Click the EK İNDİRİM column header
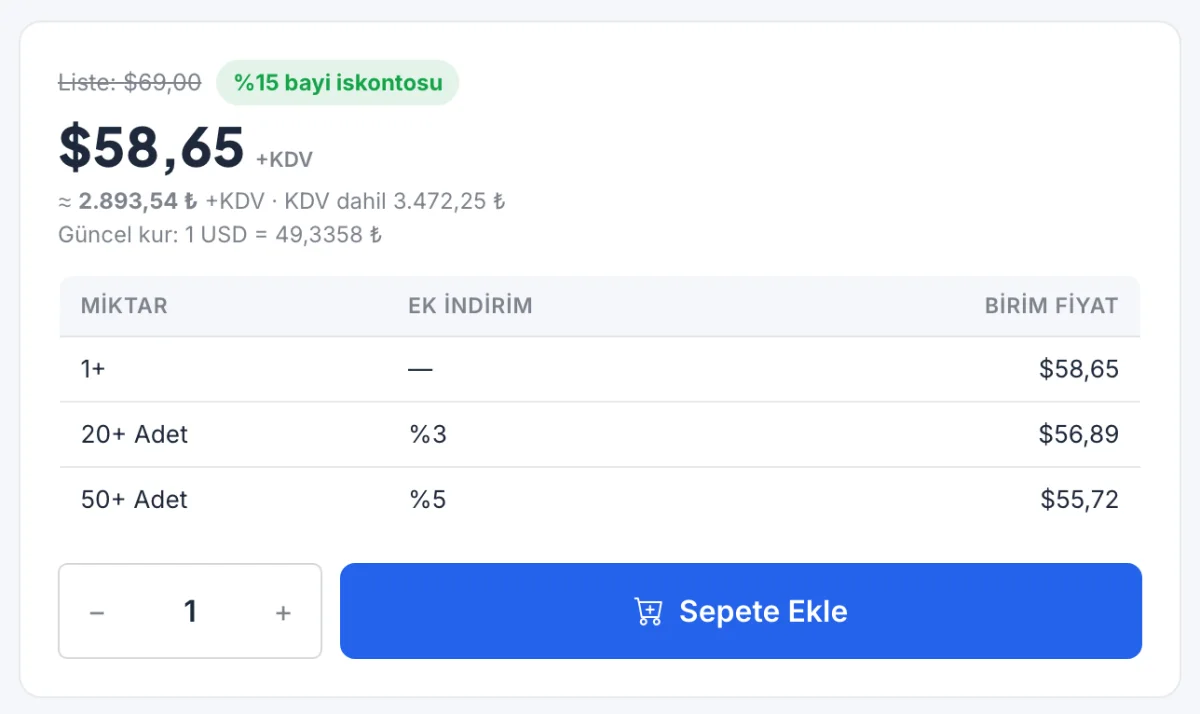Screen dimensions: 1200x714 [x=470, y=306]
